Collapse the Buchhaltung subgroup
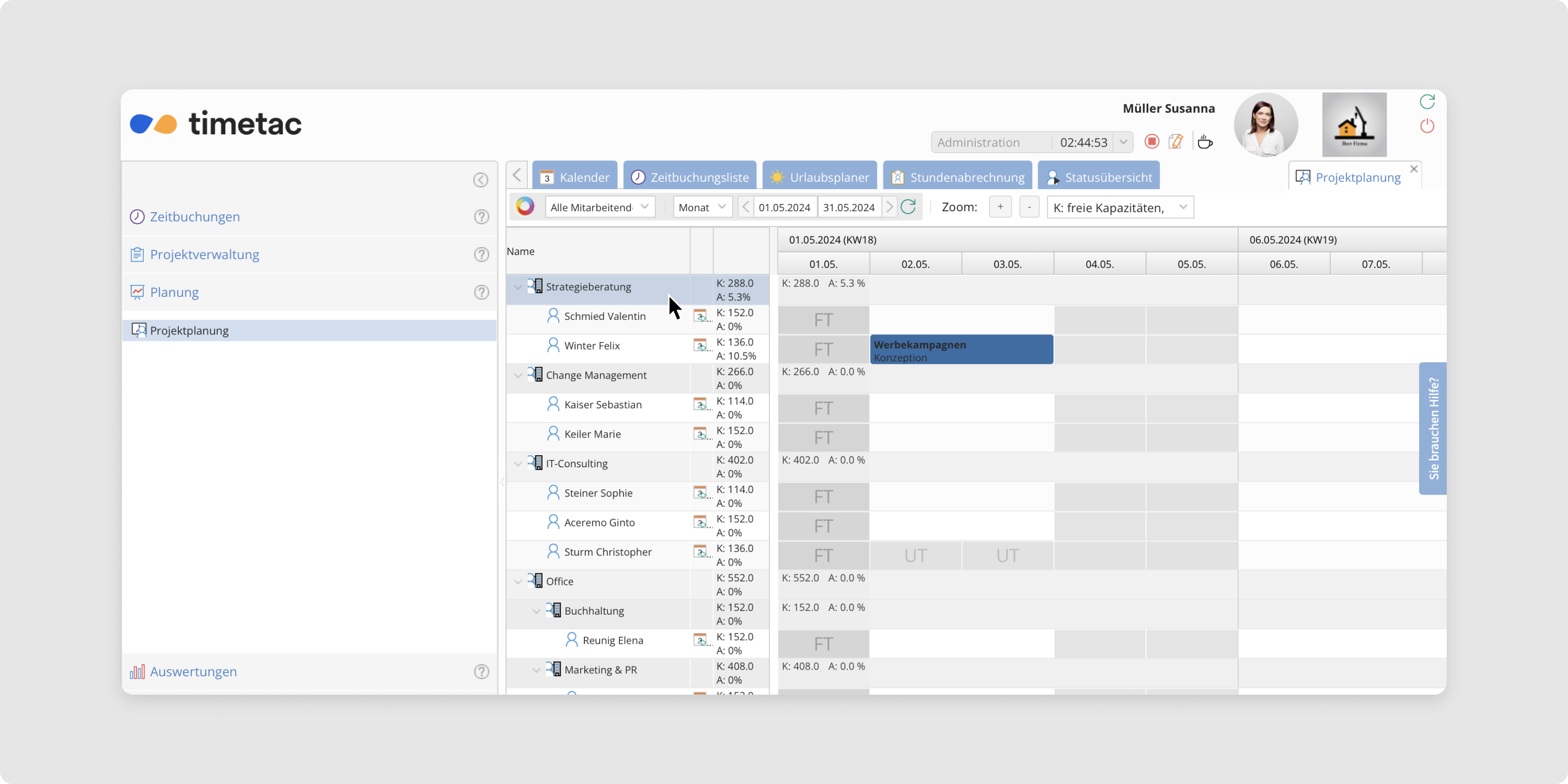Image resolution: width=1568 pixels, height=784 pixels. tap(536, 611)
